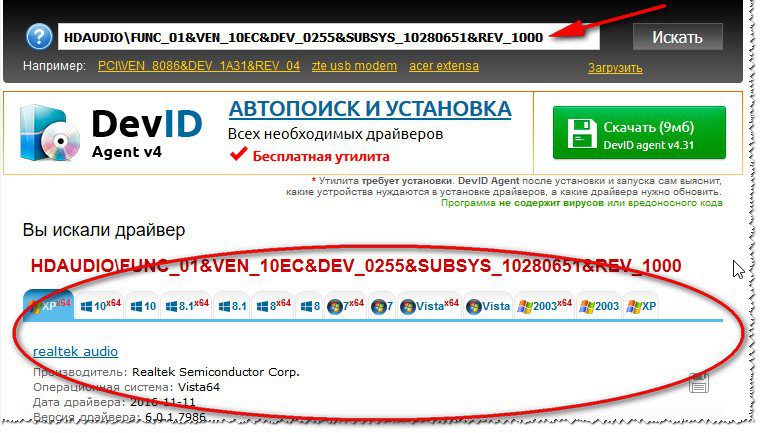763x433 pixels.
Task: Select the Windows 8 x64 tab
Action: pyautogui.click(x=273, y=306)
